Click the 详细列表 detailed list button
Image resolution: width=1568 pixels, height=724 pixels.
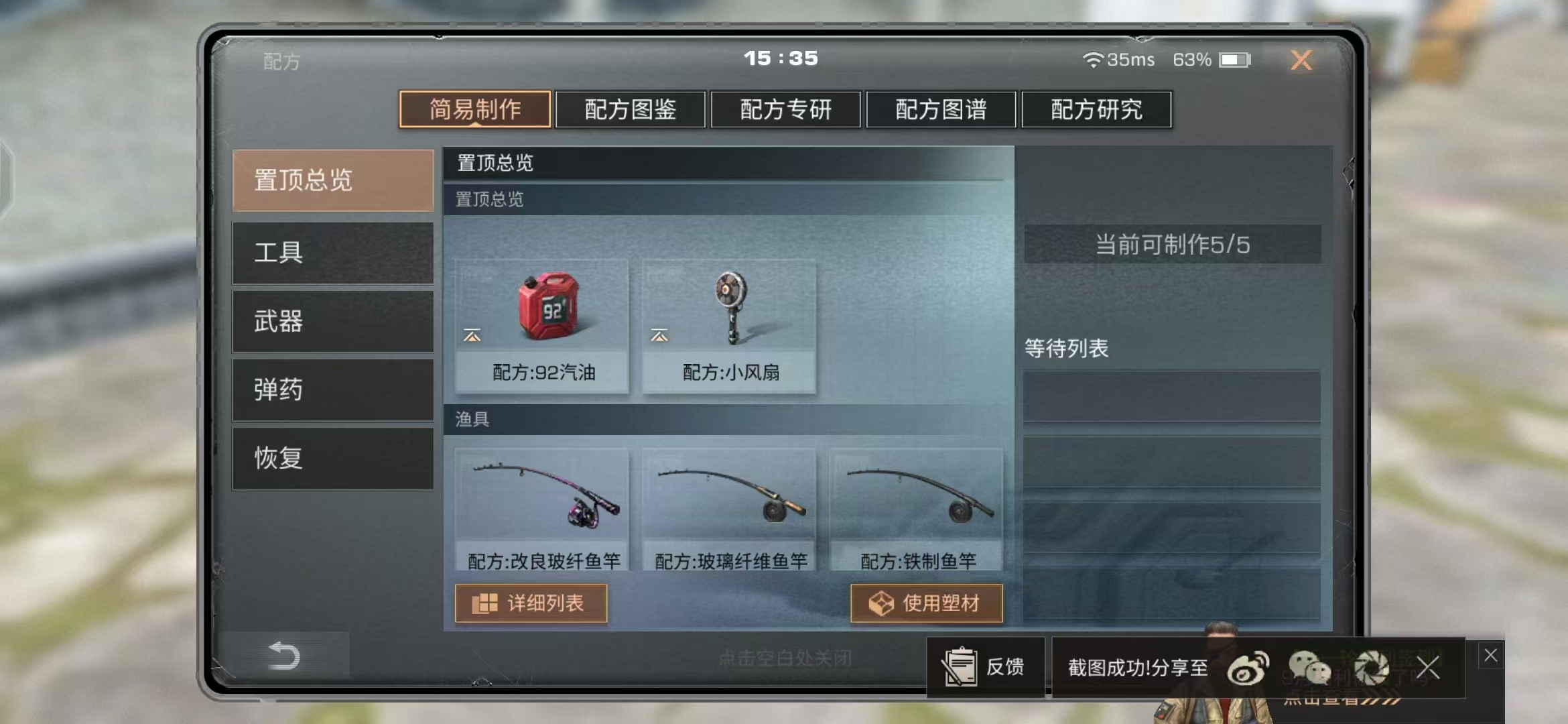[x=531, y=603]
